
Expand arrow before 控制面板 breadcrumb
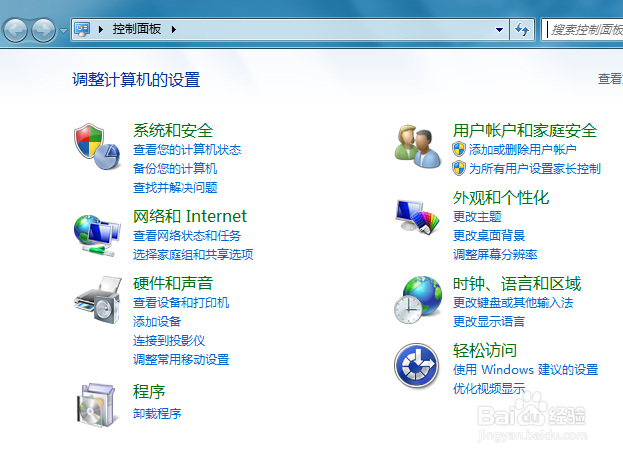tap(101, 29)
